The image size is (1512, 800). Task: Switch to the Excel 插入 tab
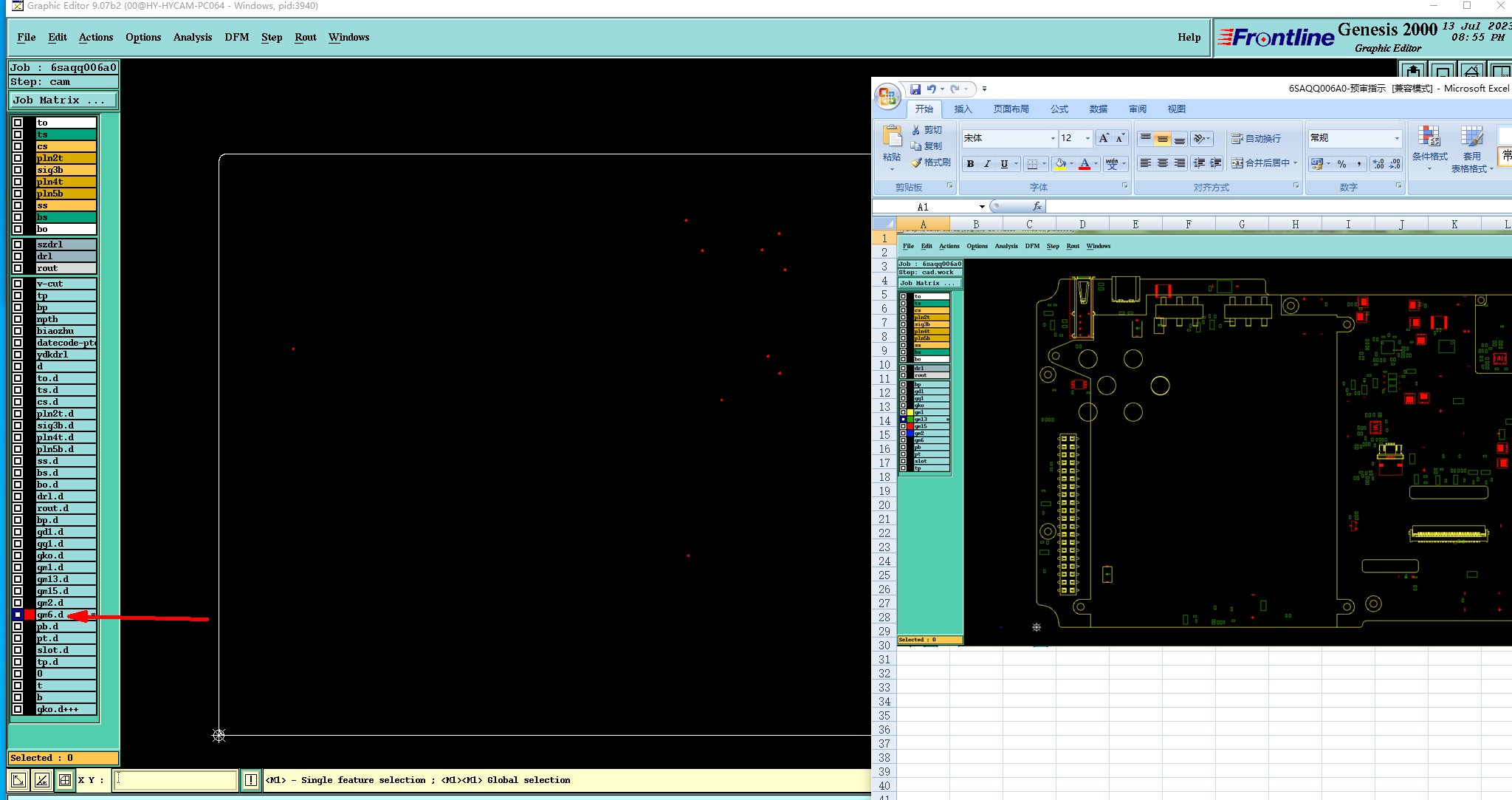pyautogui.click(x=963, y=109)
